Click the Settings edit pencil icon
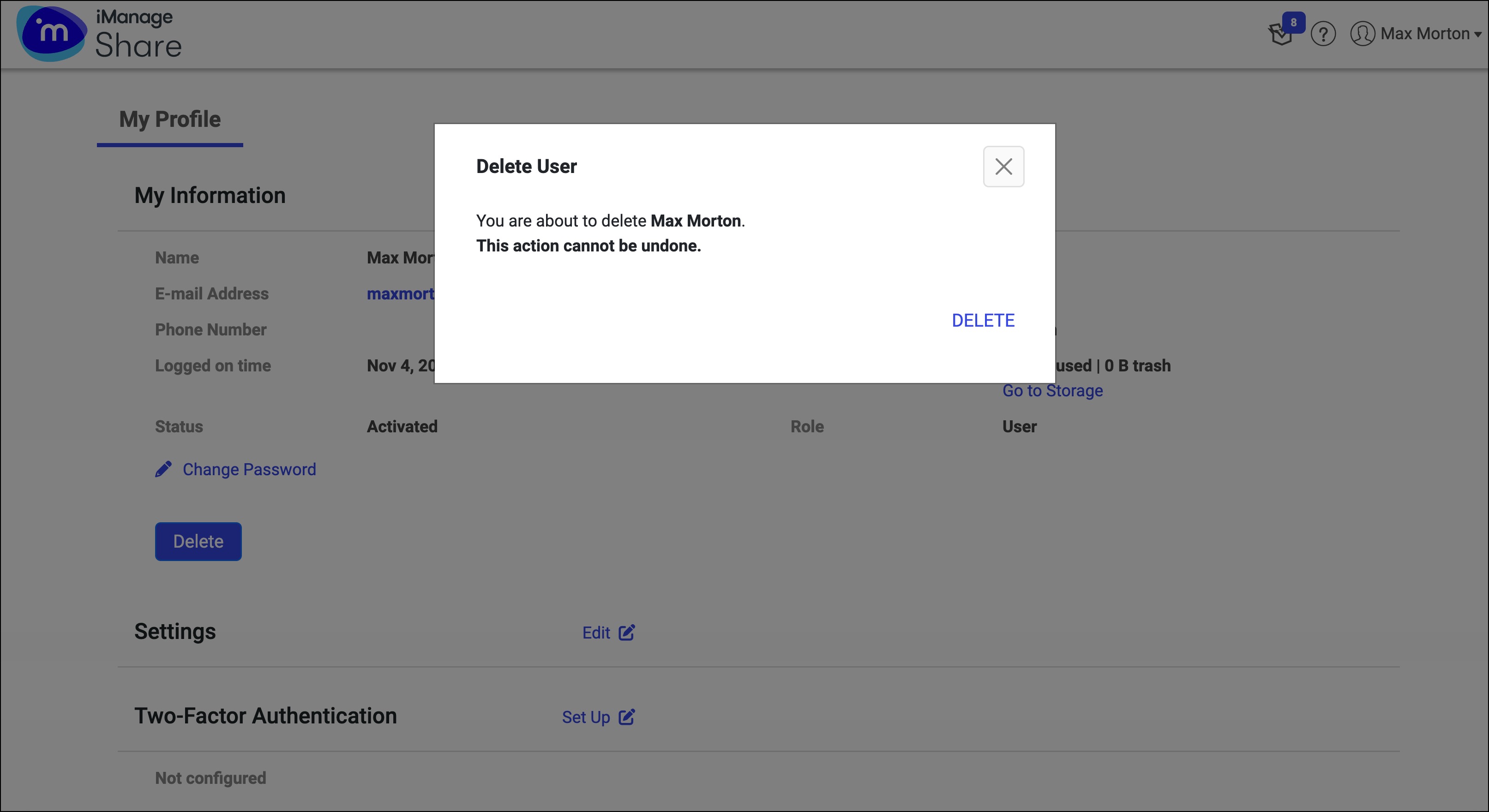1489x812 pixels. [627, 633]
